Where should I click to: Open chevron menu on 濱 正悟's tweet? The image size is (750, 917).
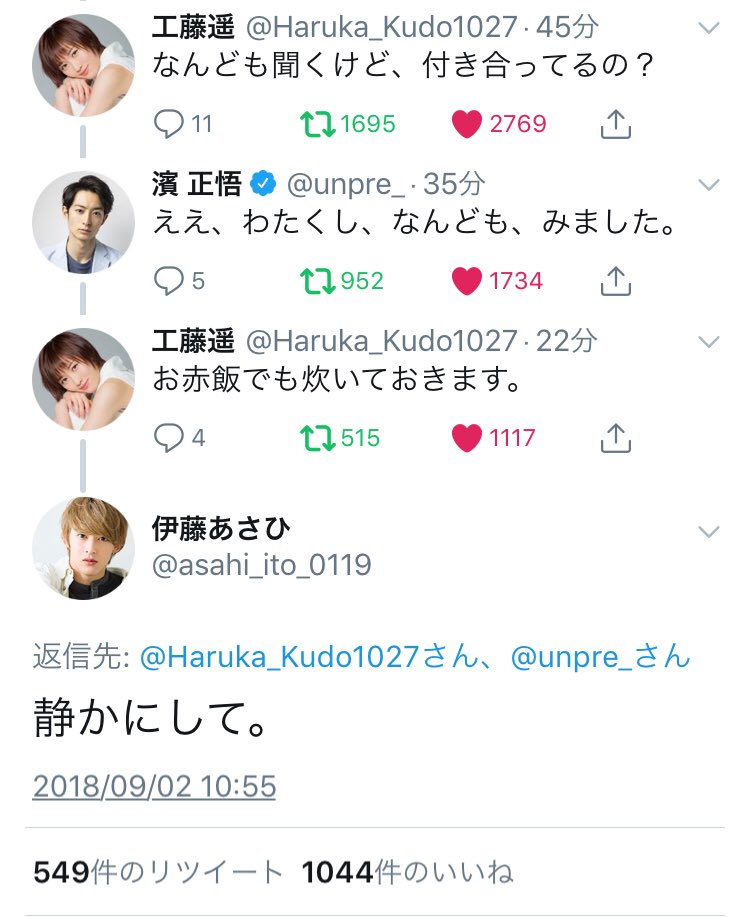coord(708,185)
